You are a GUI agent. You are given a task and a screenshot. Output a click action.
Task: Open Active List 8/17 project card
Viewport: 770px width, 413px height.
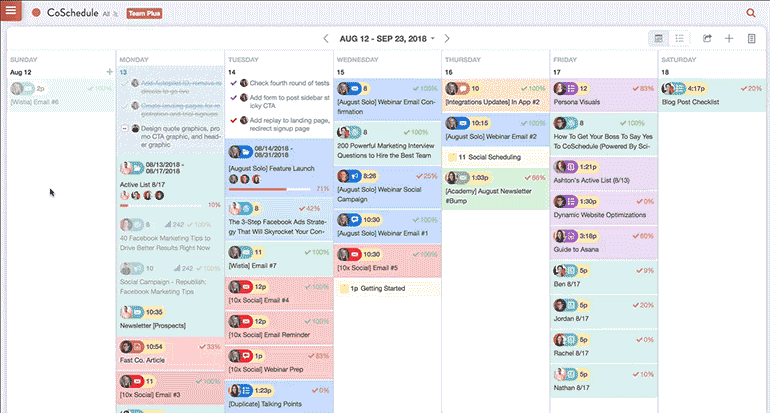tap(170, 184)
